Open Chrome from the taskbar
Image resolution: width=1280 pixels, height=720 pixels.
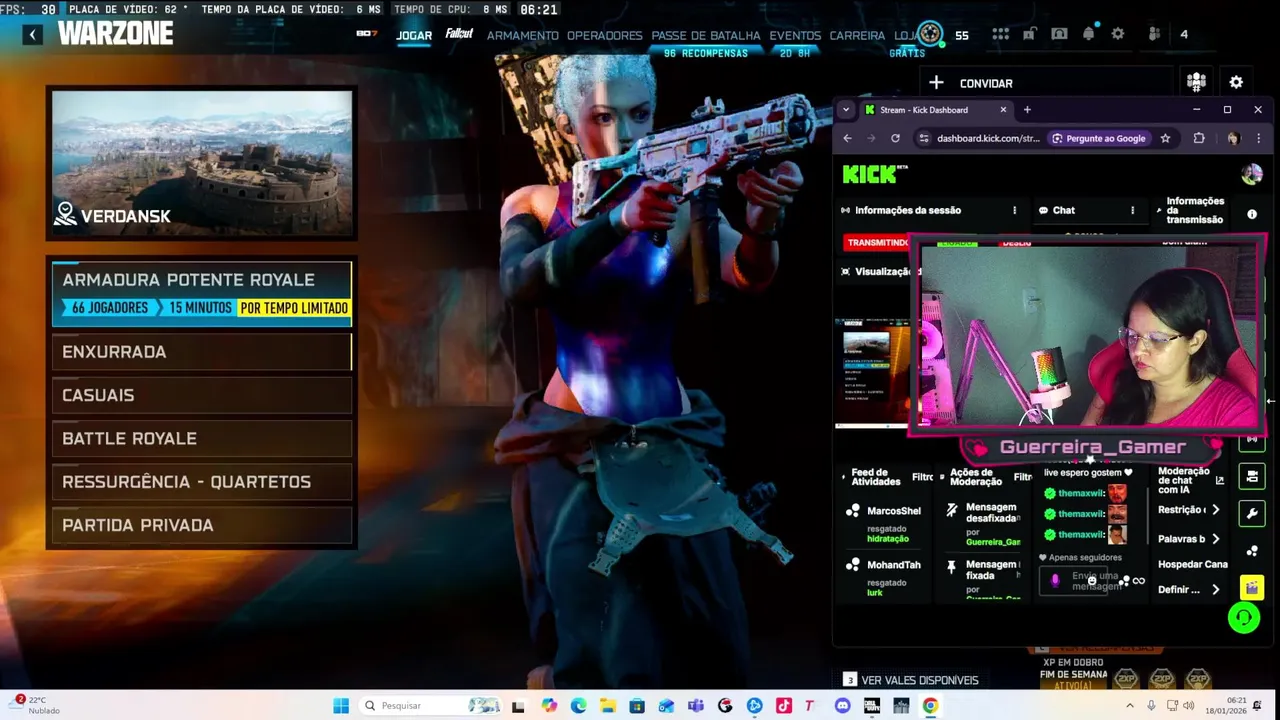(930, 706)
